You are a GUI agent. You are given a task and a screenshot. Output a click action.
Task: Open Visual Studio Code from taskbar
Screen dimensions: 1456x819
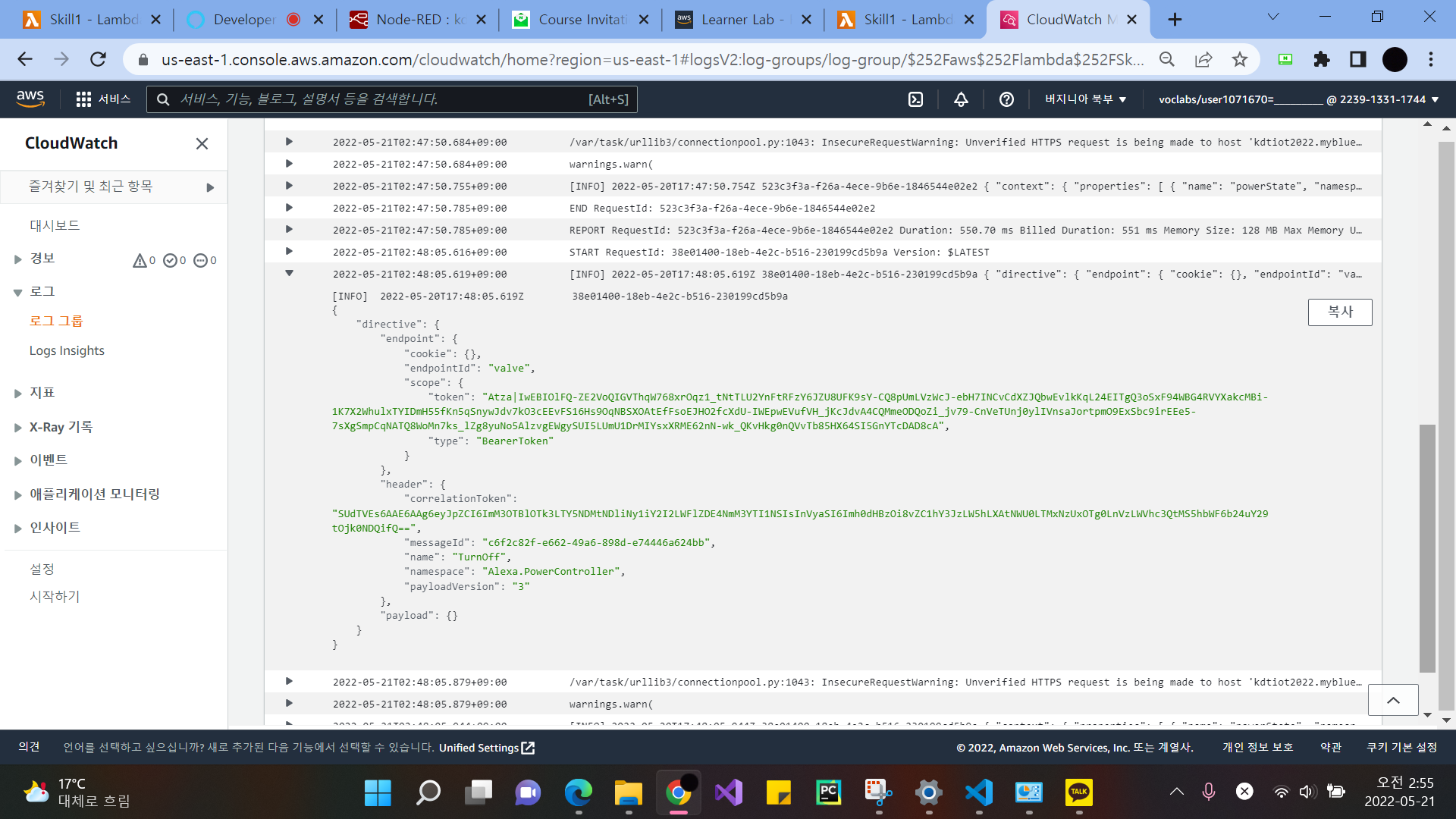pos(978,792)
